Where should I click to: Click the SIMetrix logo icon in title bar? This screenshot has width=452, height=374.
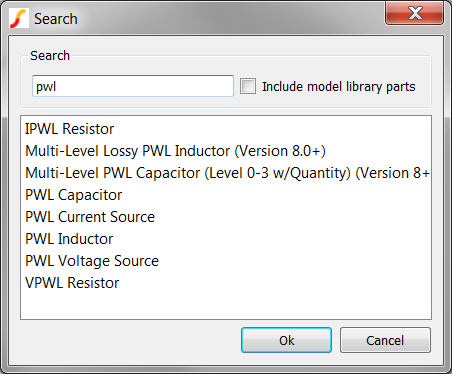[x=19, y=18]
